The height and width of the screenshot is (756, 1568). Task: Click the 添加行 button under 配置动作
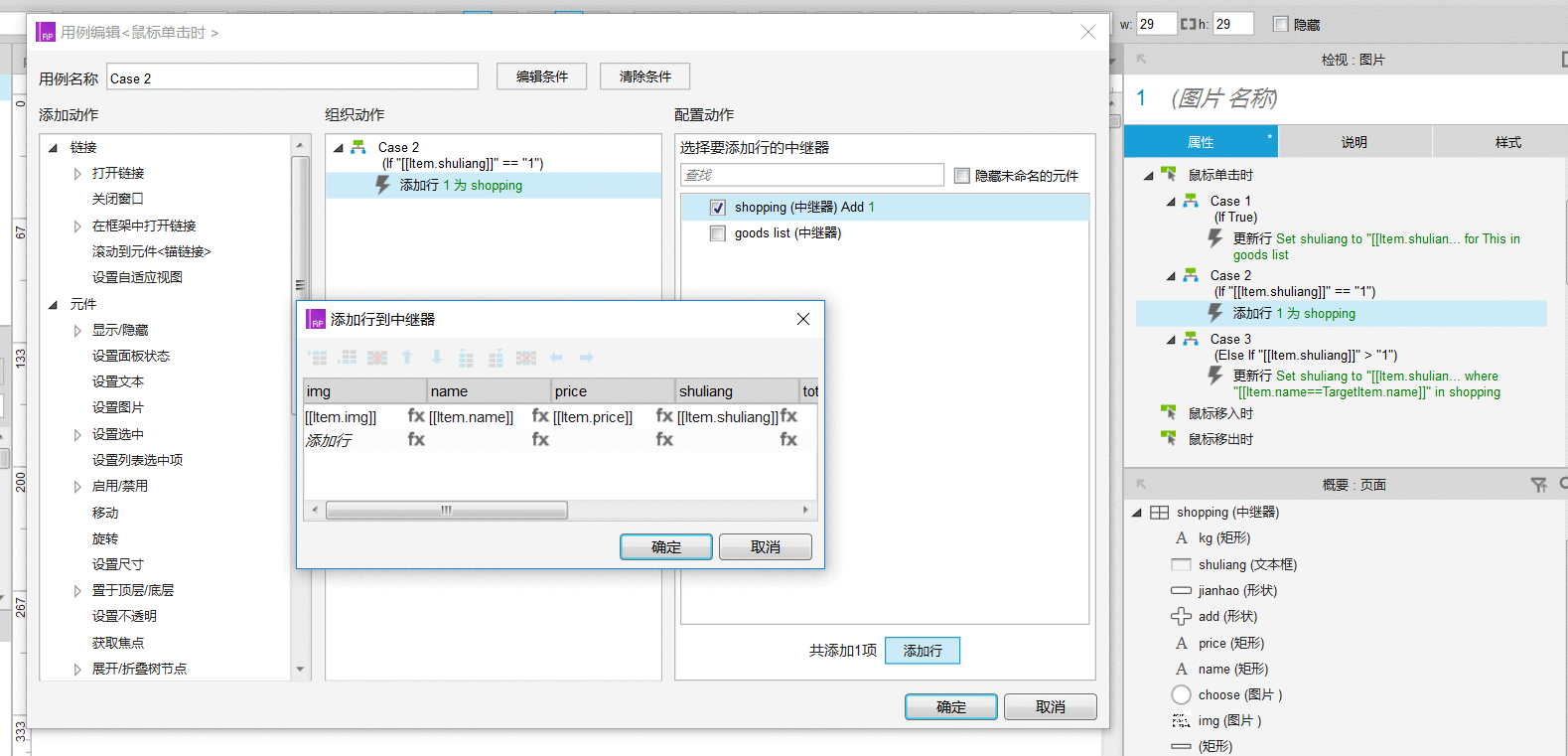[x=923, y=651]
